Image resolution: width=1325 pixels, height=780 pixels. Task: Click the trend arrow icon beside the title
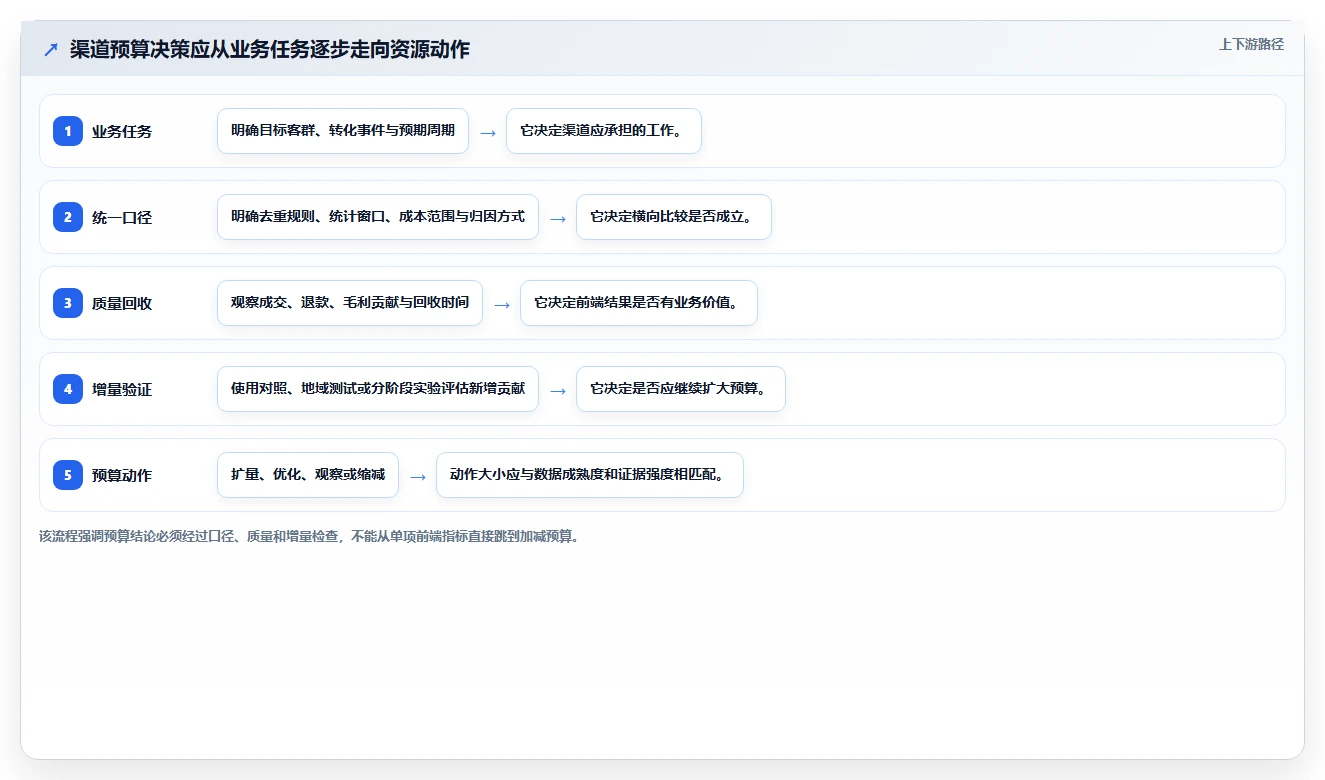click(51, 50)
